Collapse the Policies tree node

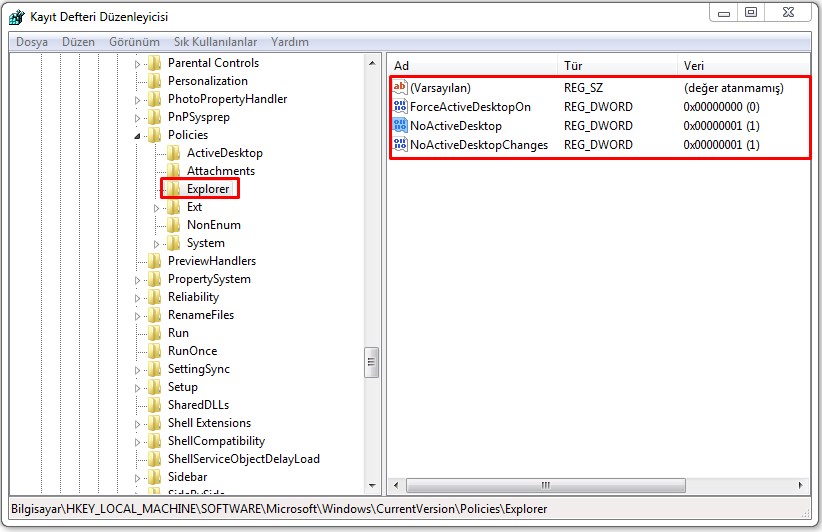(138, 135)
